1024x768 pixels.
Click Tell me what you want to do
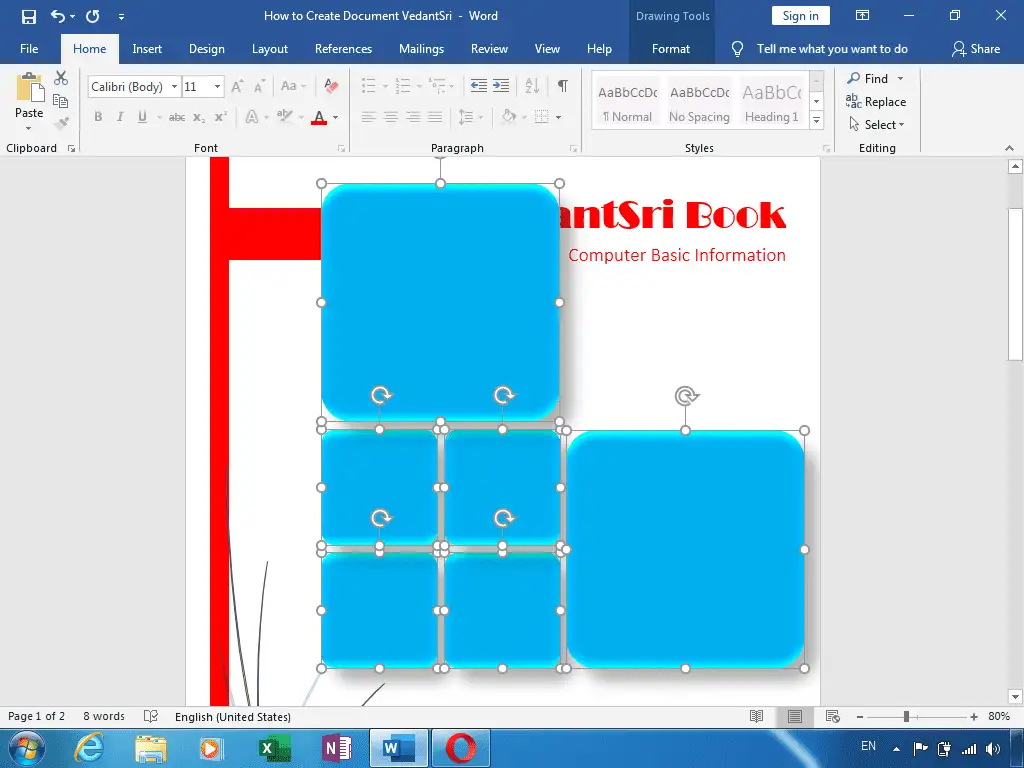tap(831, 49)
